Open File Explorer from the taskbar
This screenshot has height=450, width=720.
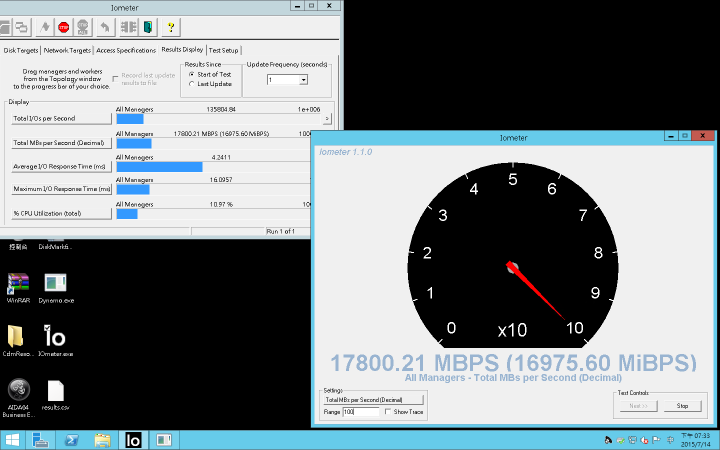click(x=102, y=440)
